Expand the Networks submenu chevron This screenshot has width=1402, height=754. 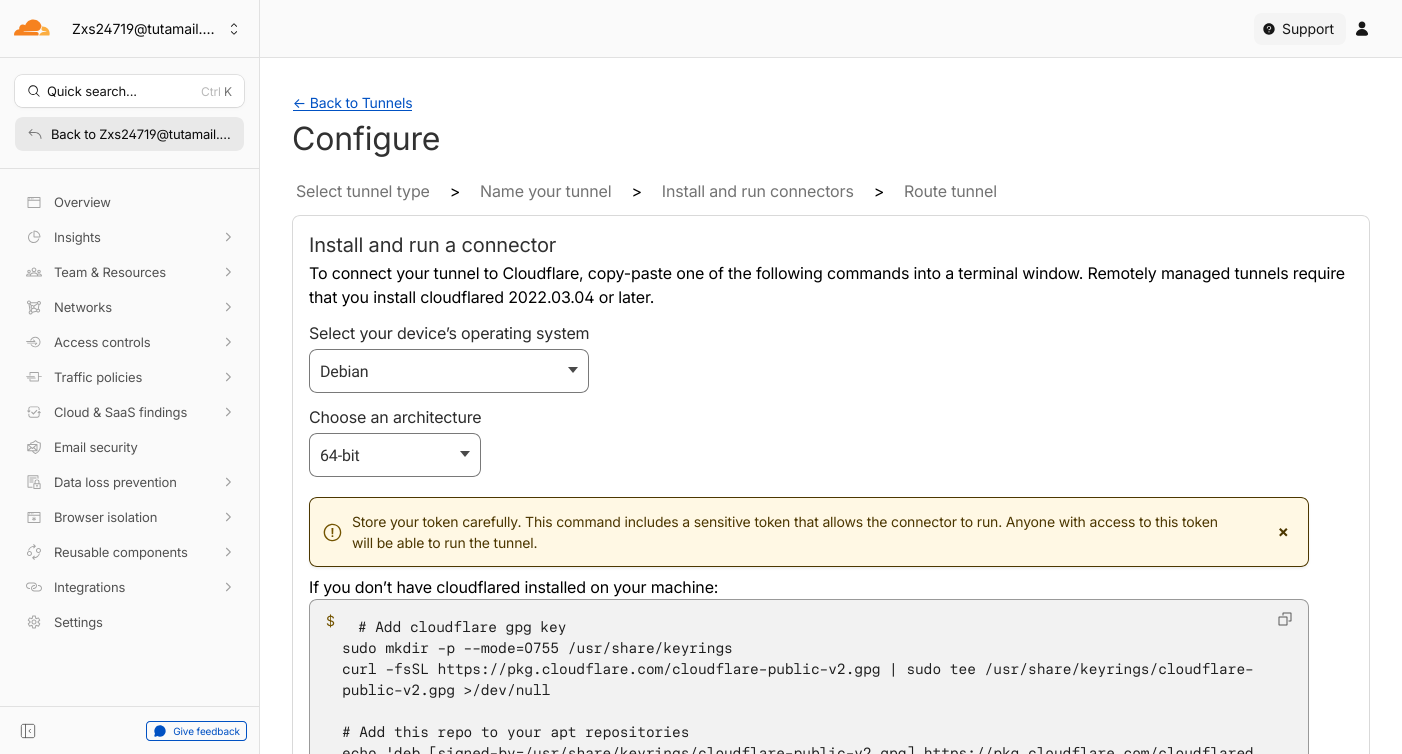tap(228, 307)
